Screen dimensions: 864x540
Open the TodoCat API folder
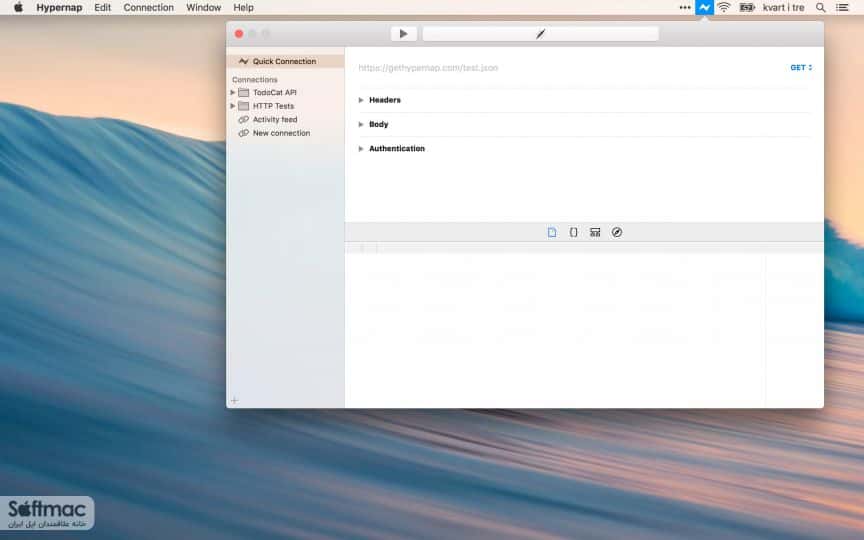pos(274,93)
